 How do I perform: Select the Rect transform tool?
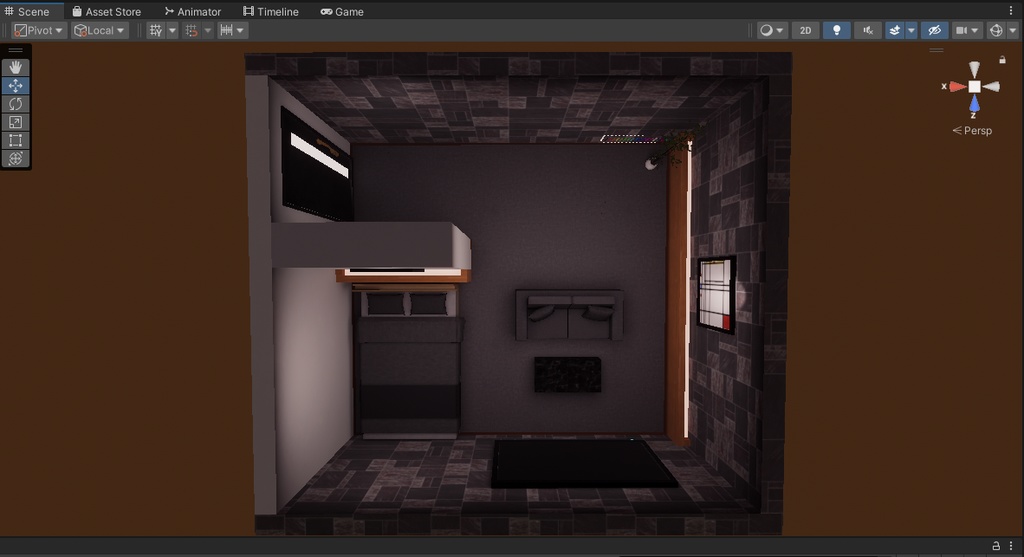16,140
